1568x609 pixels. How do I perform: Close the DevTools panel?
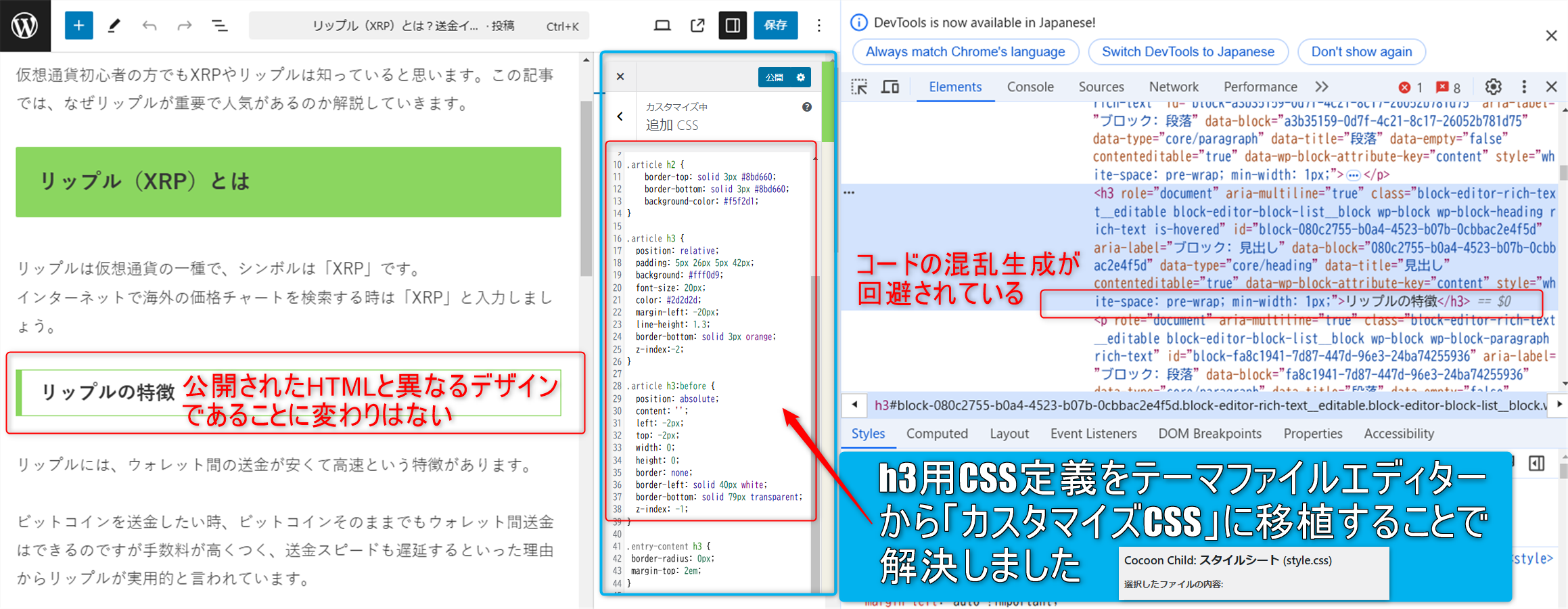click(x=1552, y=87)
